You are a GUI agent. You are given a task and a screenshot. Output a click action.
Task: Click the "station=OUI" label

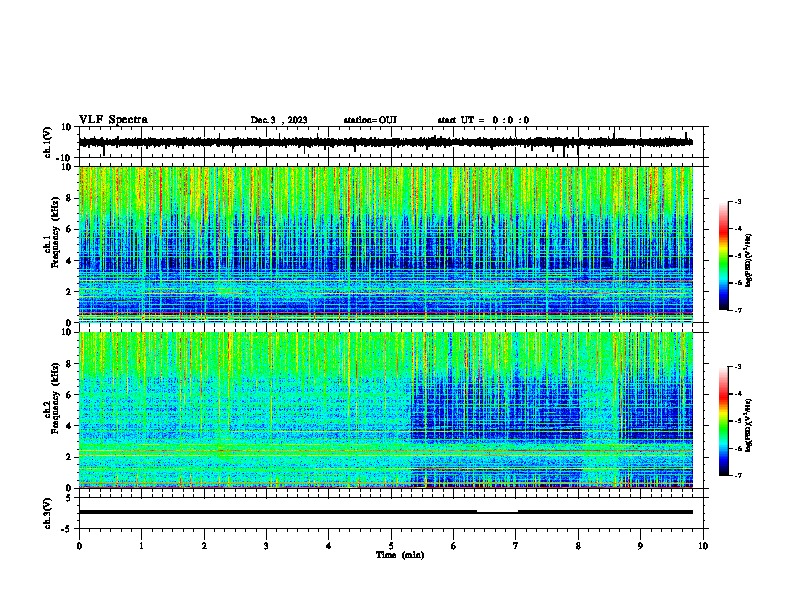coord(370,120)
